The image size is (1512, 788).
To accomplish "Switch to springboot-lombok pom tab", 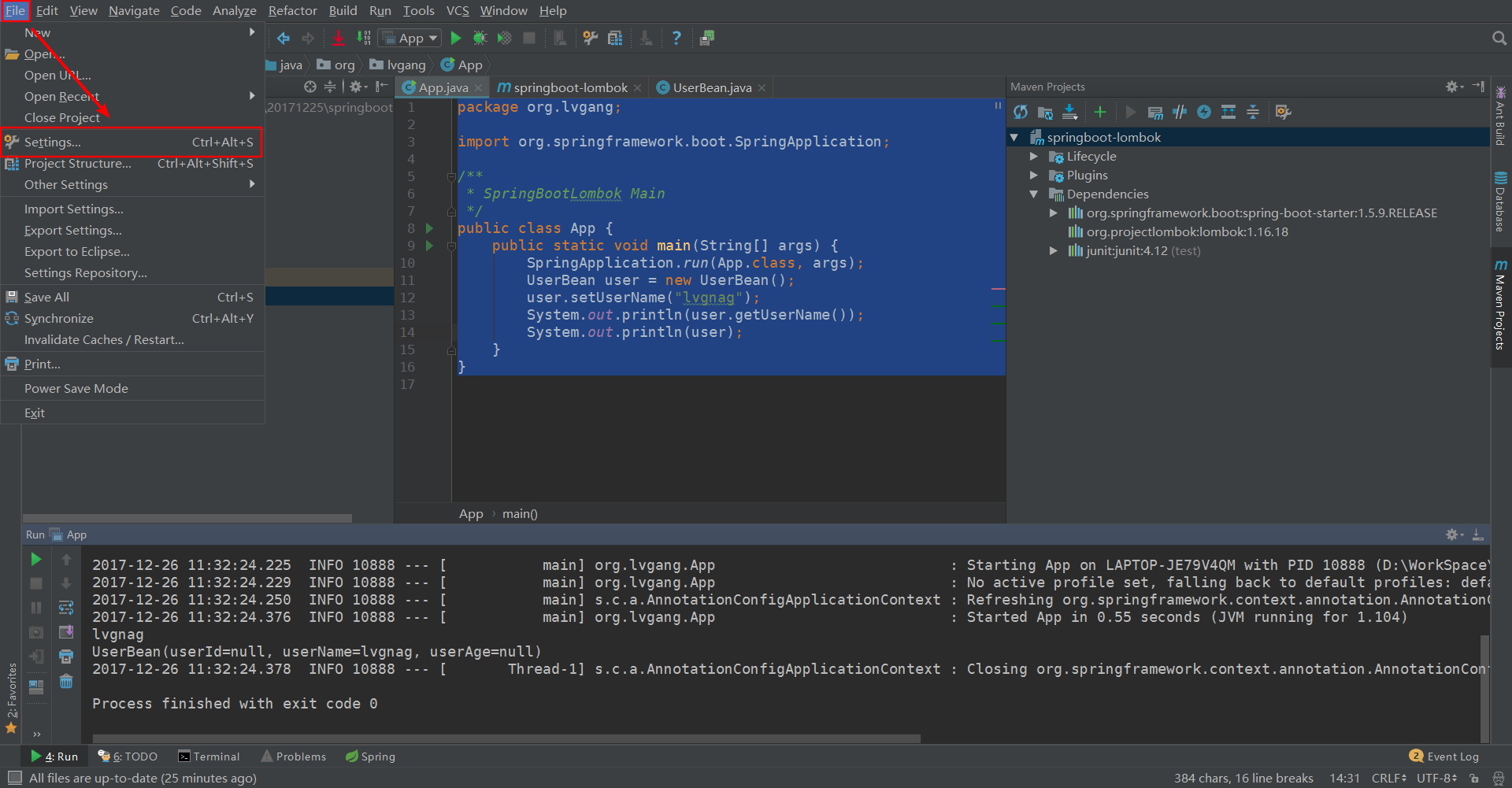I will (570, 87).
